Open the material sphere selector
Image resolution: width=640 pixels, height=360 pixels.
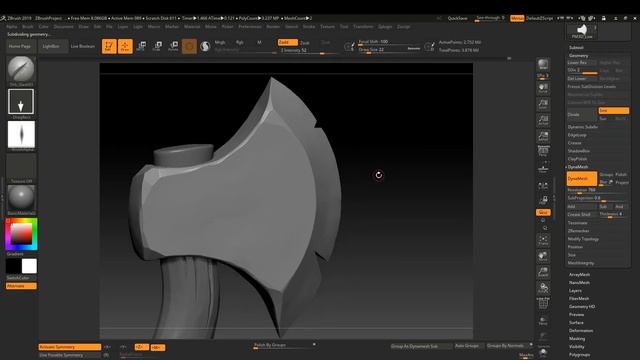tap(21, 198)
